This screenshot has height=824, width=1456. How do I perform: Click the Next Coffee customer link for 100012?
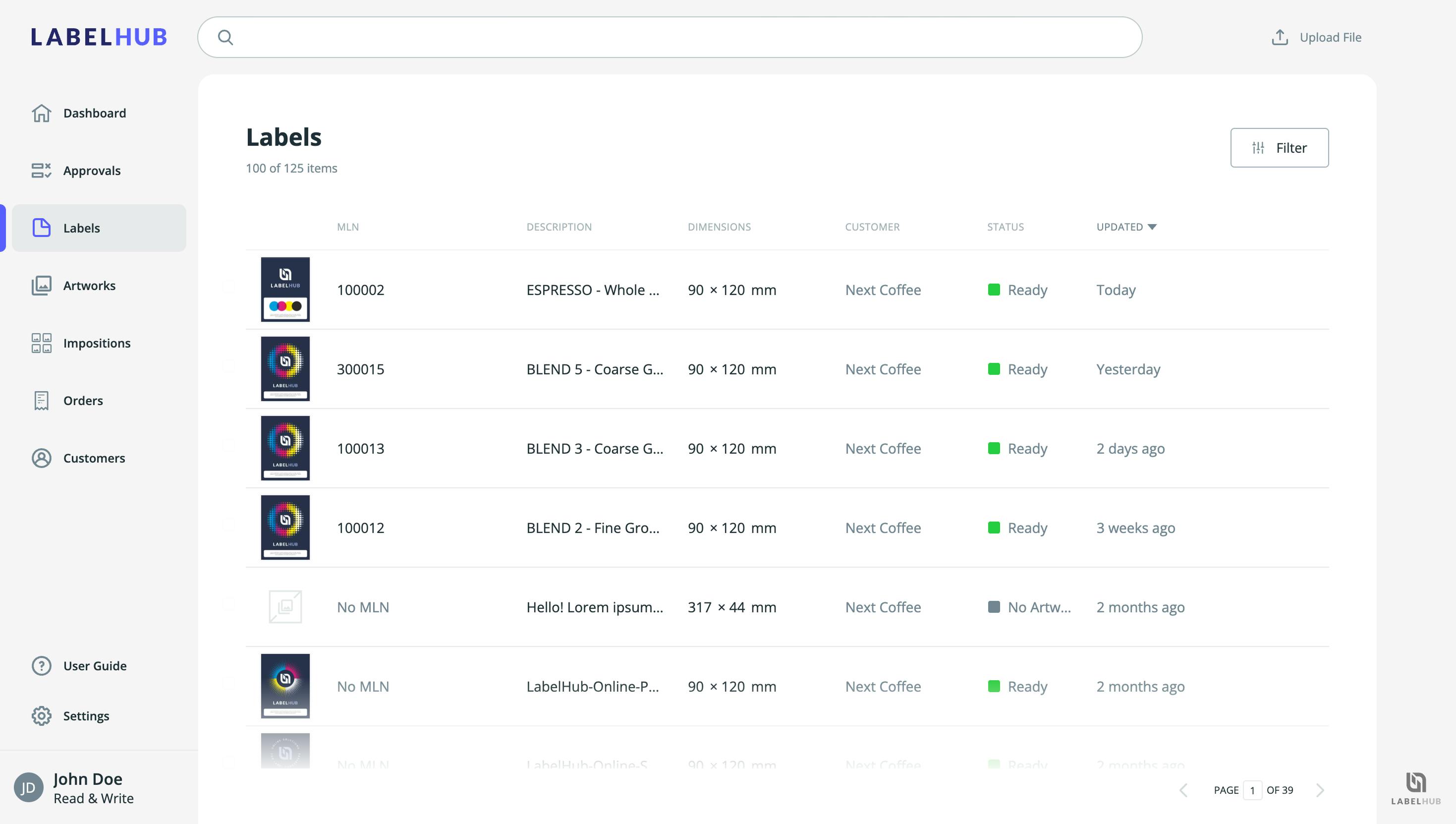(x=883, y=528)
